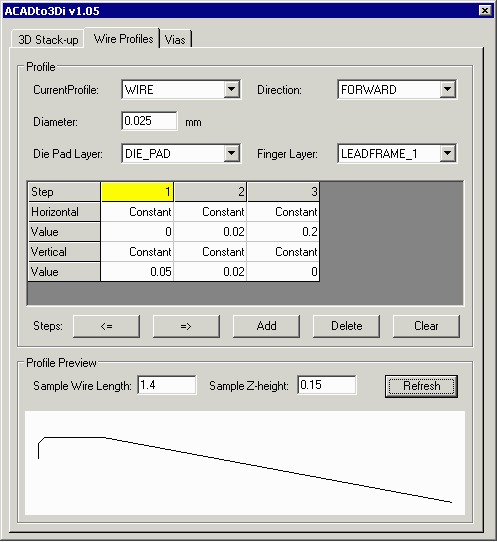Click the Add step button
Viewport: 497px width, 542px height.
pyautogui.click(x=266, y=326)
